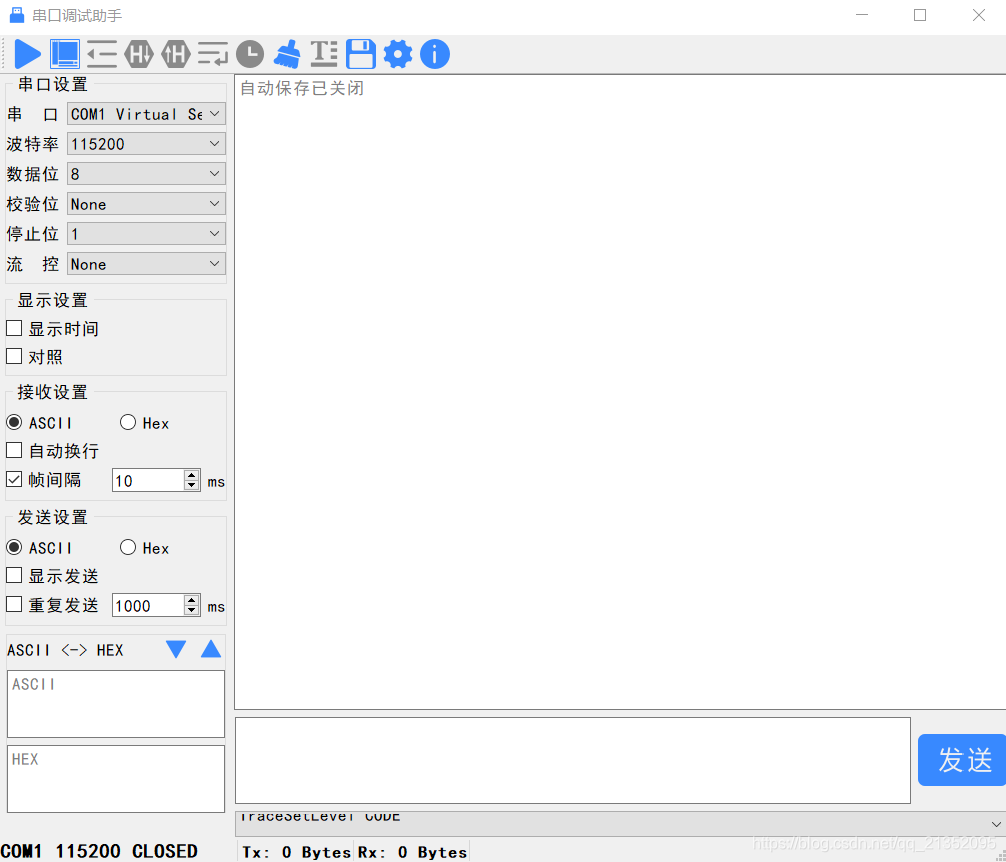Click the COM1 115200 CLOSED status text
Viewport: 1006px width, 862px height.
point(99,851)
